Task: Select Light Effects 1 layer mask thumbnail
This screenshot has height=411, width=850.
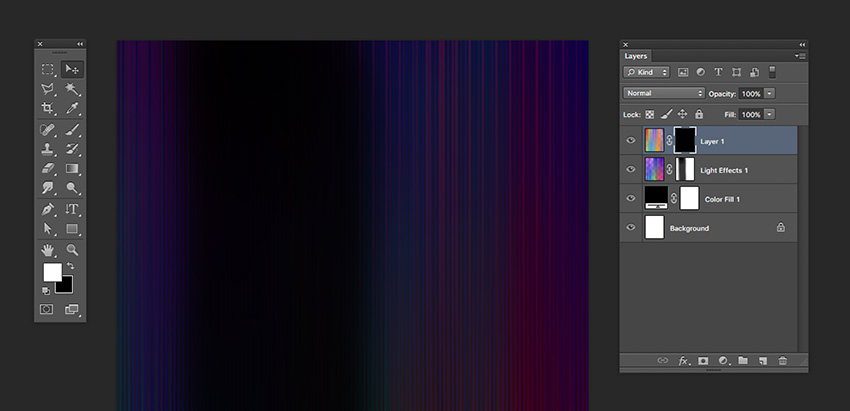Action: [x=685, y=169]
